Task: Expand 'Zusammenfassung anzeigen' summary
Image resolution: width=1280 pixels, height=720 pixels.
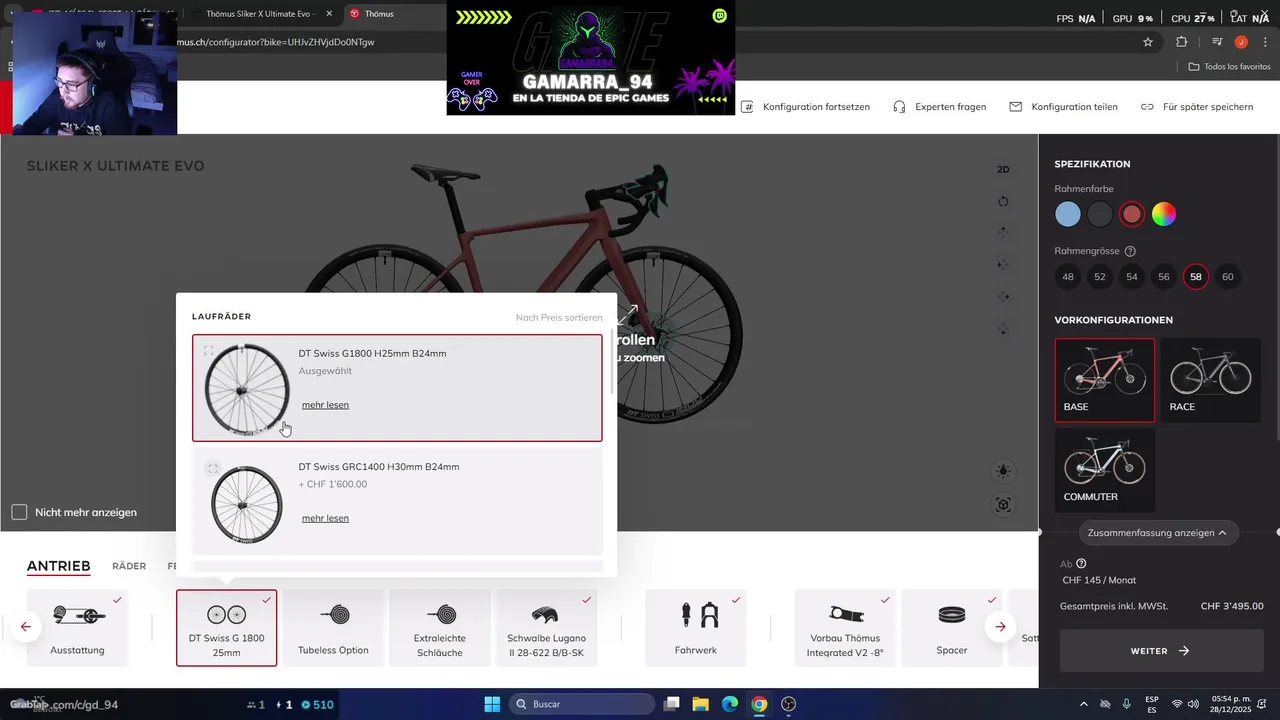Action: [1158, 533]
